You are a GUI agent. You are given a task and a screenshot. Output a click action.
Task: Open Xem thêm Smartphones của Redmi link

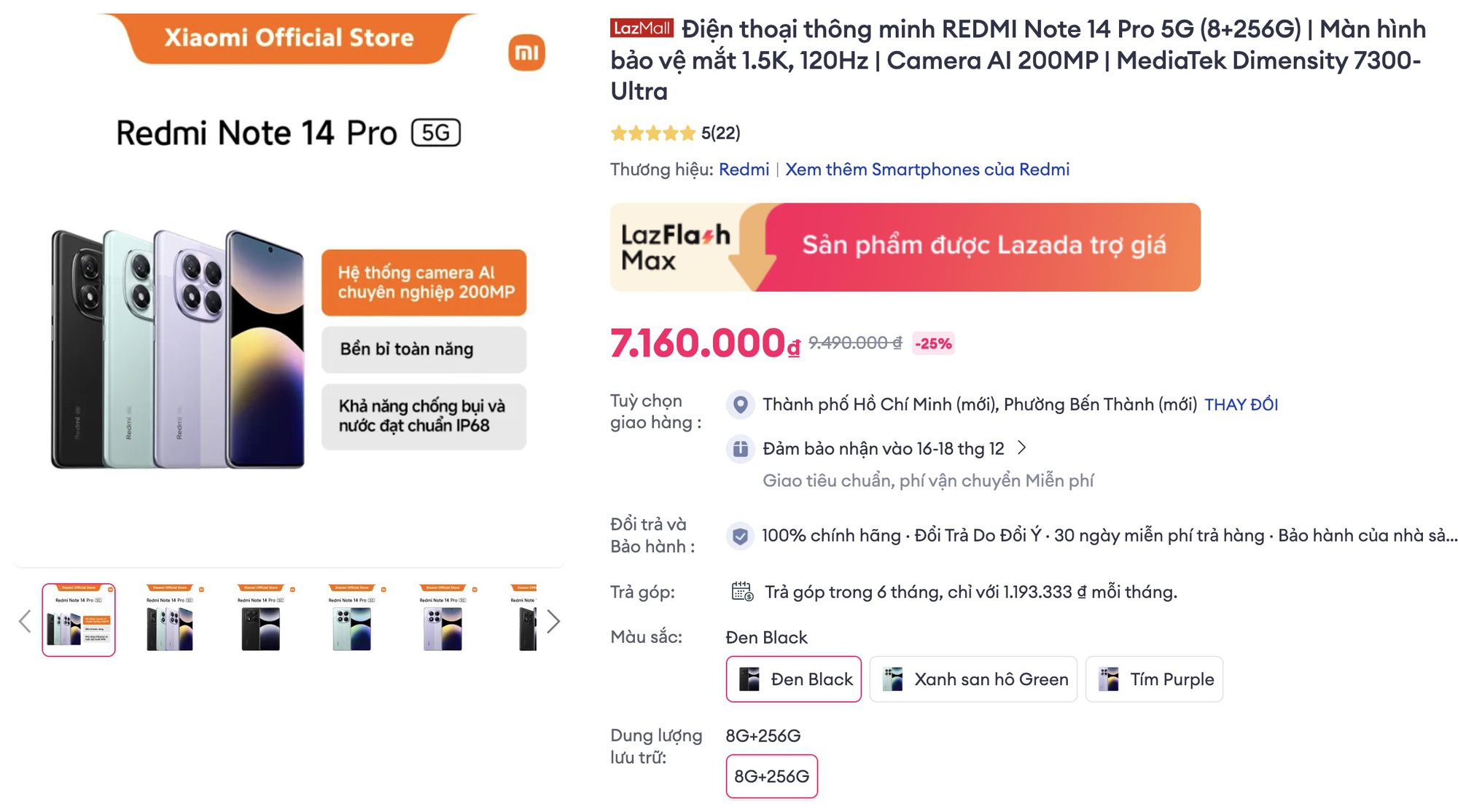pos(927,170)
